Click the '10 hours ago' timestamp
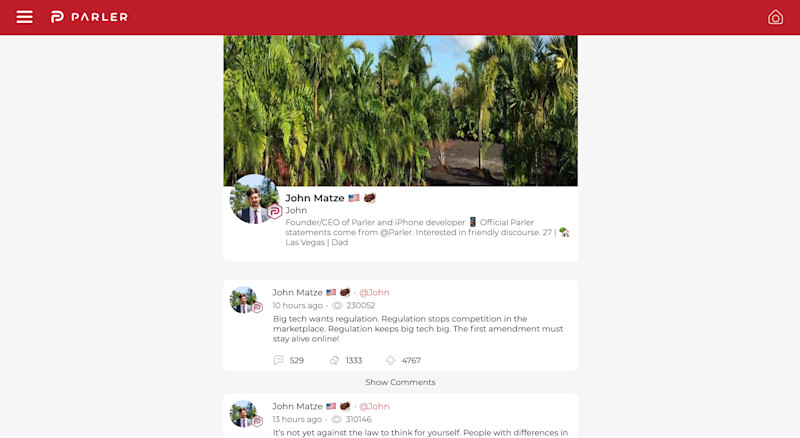 [297, 305]
